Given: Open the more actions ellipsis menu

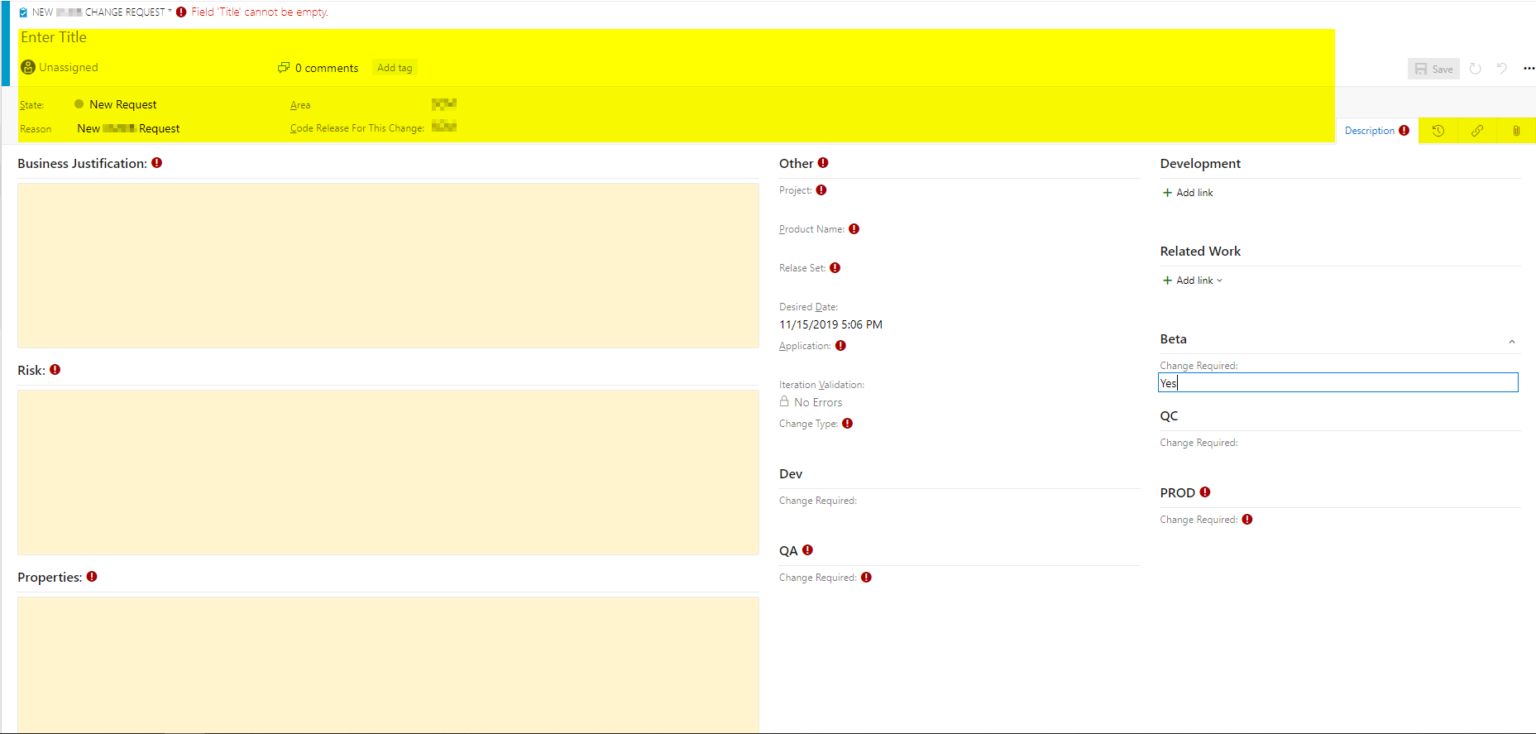Looking at the screenshot, I should (x=1528, y=69).
